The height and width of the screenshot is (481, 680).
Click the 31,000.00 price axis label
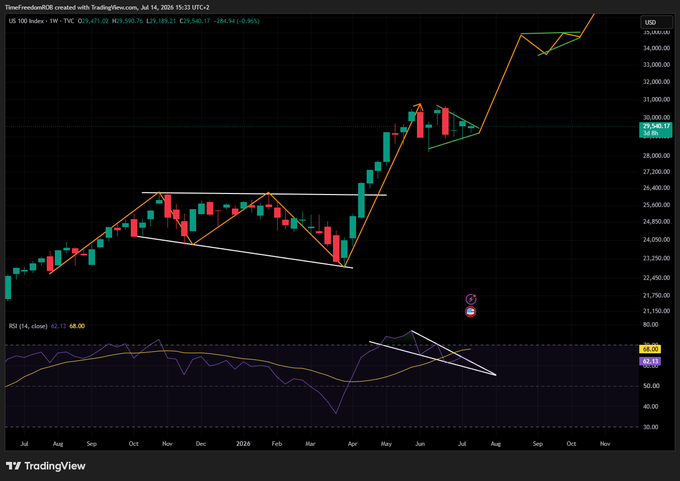(656, 100)
